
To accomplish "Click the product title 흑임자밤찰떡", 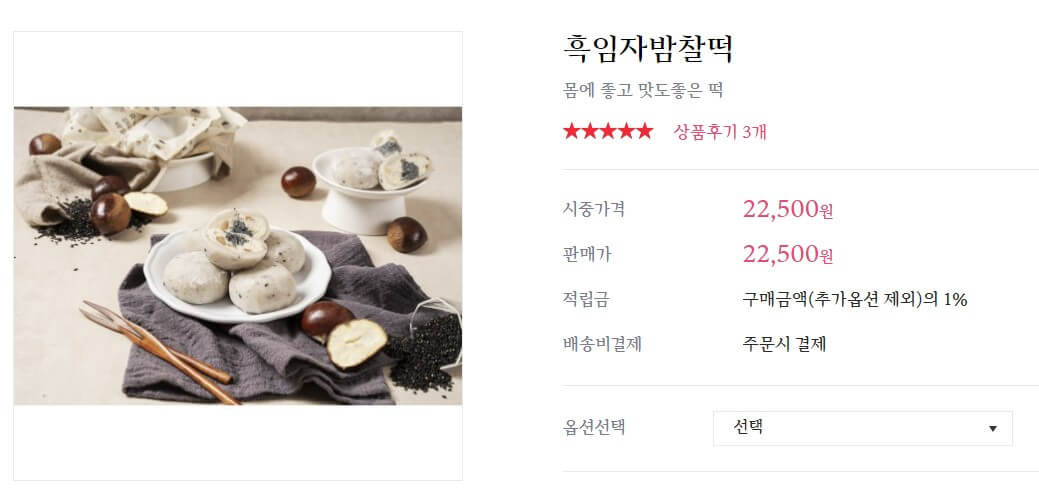I will (x=649, y=50).
